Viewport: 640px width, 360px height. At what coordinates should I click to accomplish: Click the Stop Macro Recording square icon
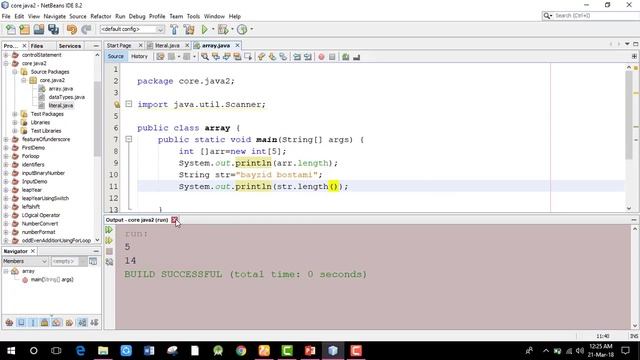pos(332,57)
